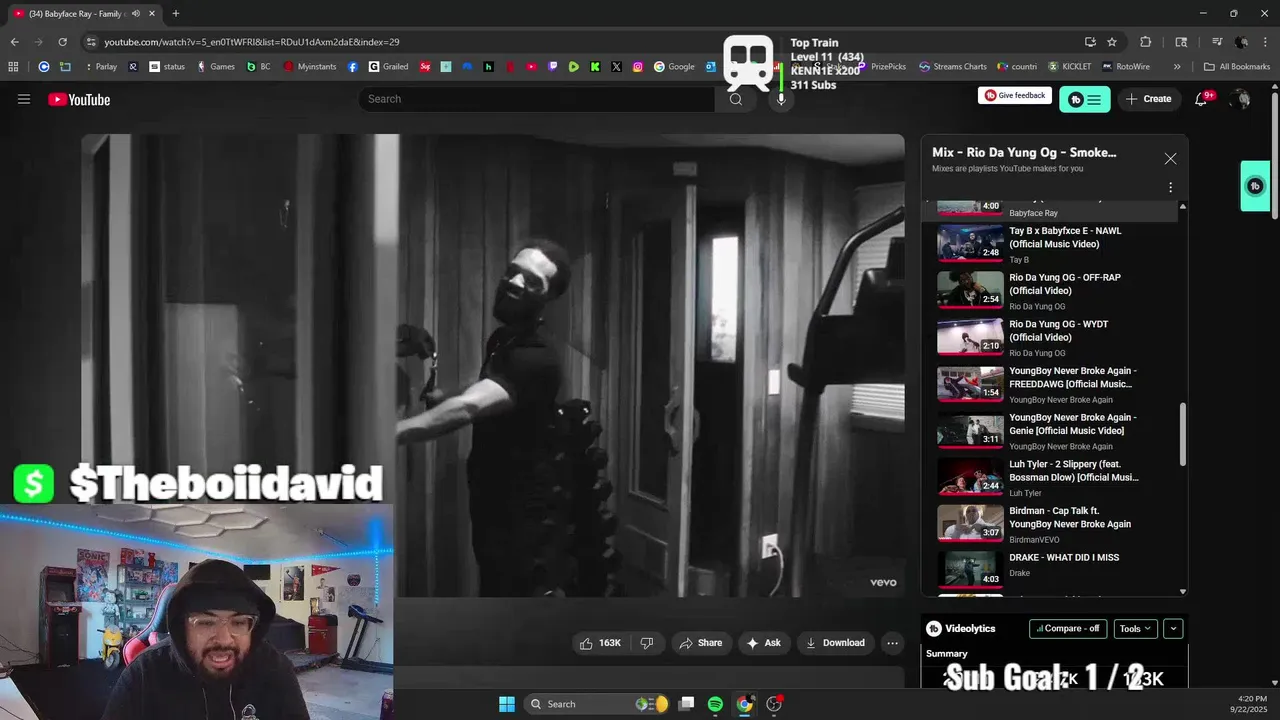
Task: Show more bookmarks with the double chevron
Action: (x=1177, y=67)
